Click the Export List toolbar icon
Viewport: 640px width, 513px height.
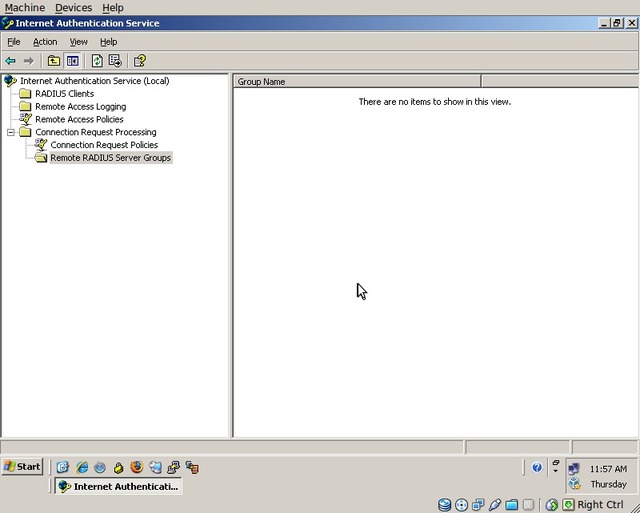pyautogui.click(x=115, y=61)
